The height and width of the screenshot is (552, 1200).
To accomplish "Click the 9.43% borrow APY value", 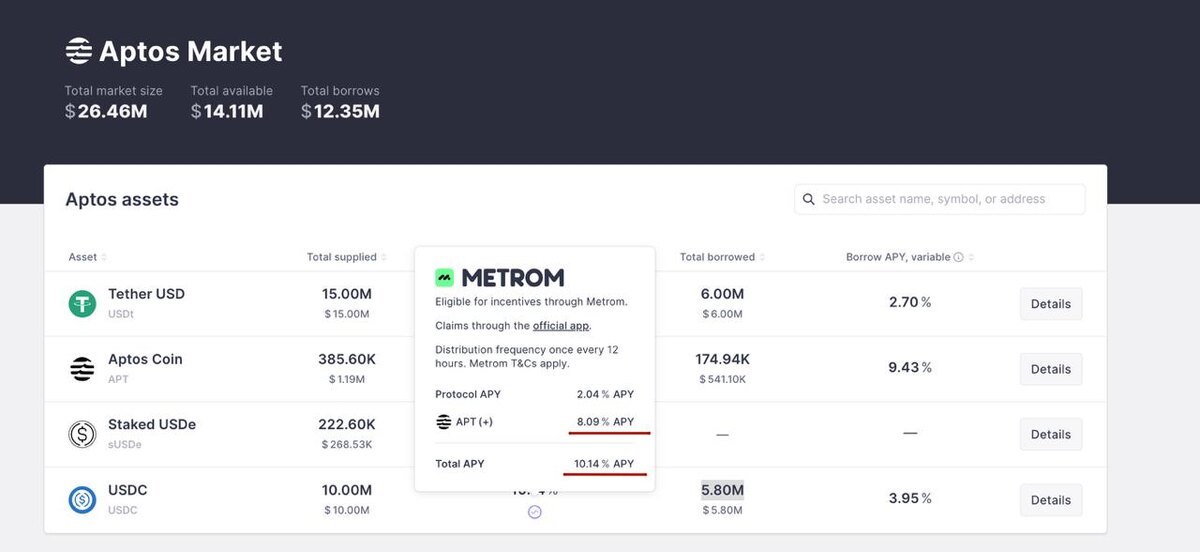I will tap(910, 367).
